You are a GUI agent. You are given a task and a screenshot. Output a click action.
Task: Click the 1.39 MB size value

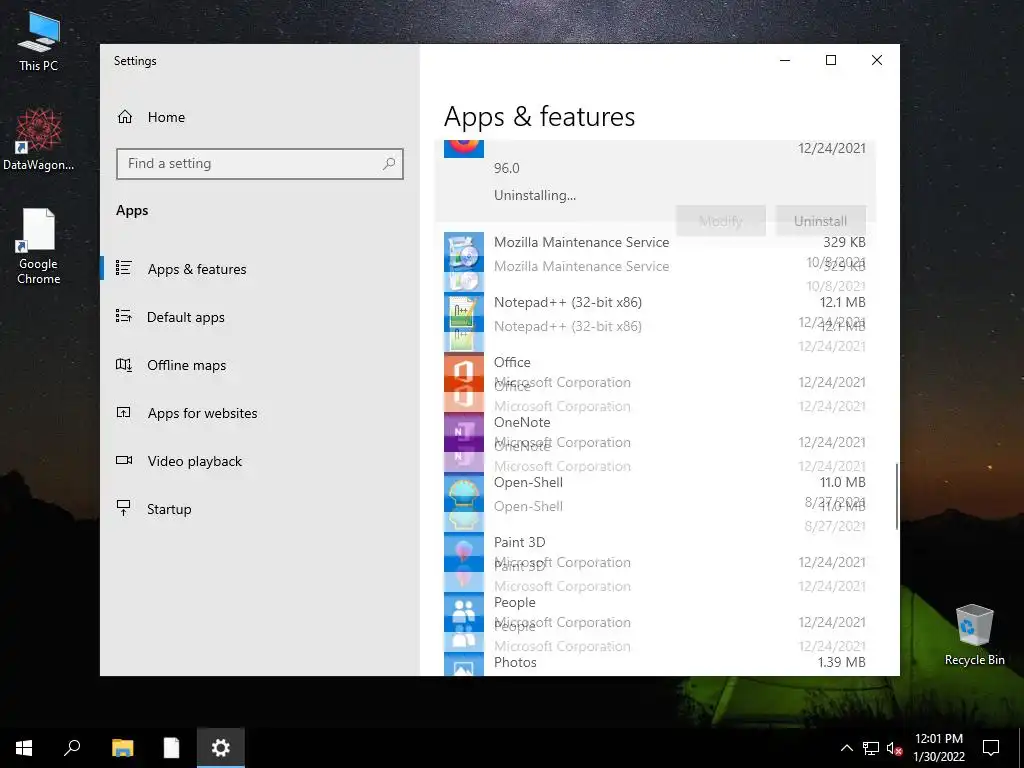point(841,662)
